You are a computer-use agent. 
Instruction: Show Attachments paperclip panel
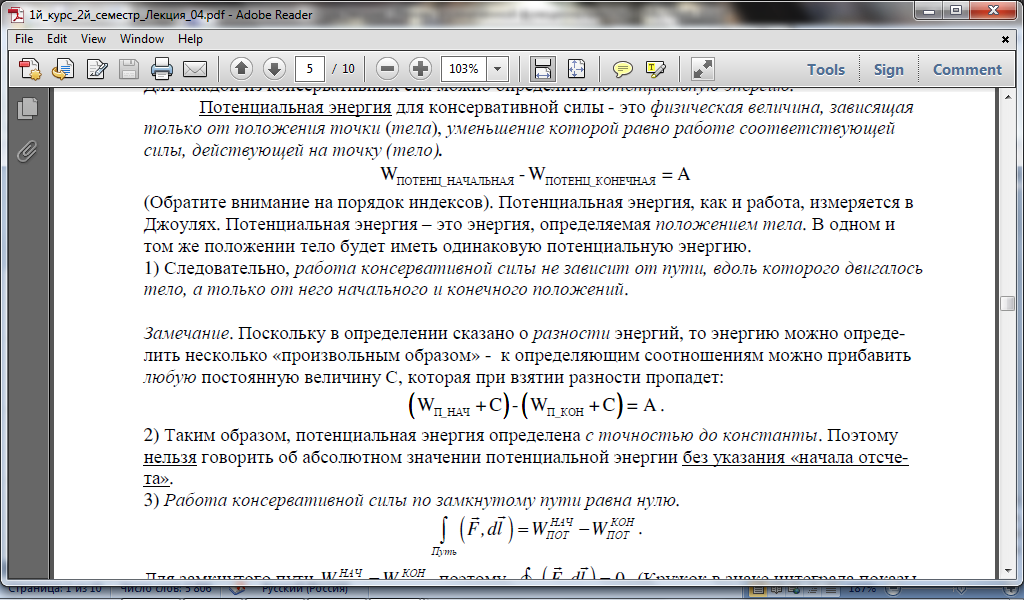[27, 151]
